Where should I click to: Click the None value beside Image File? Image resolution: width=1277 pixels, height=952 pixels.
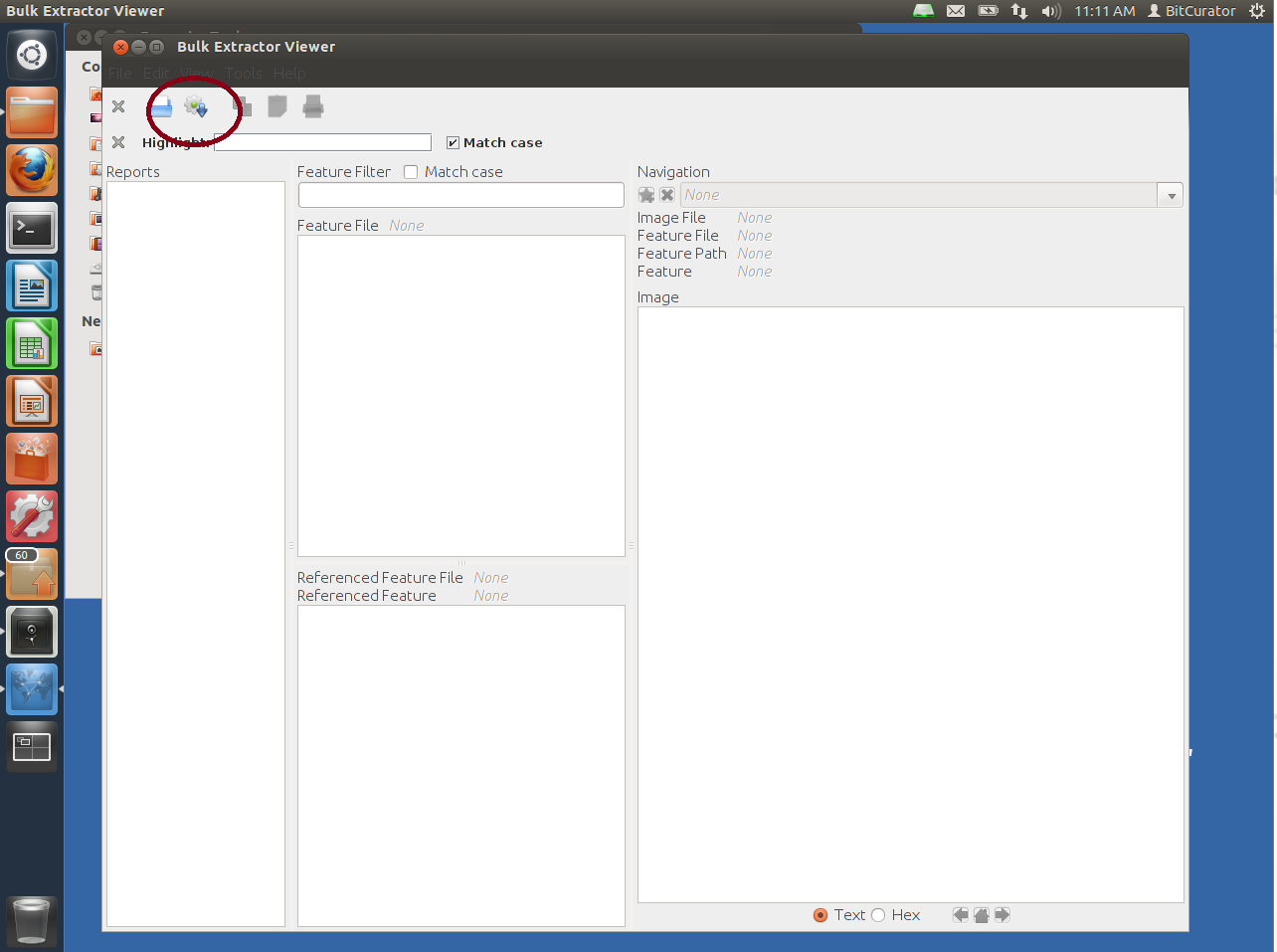755,218
